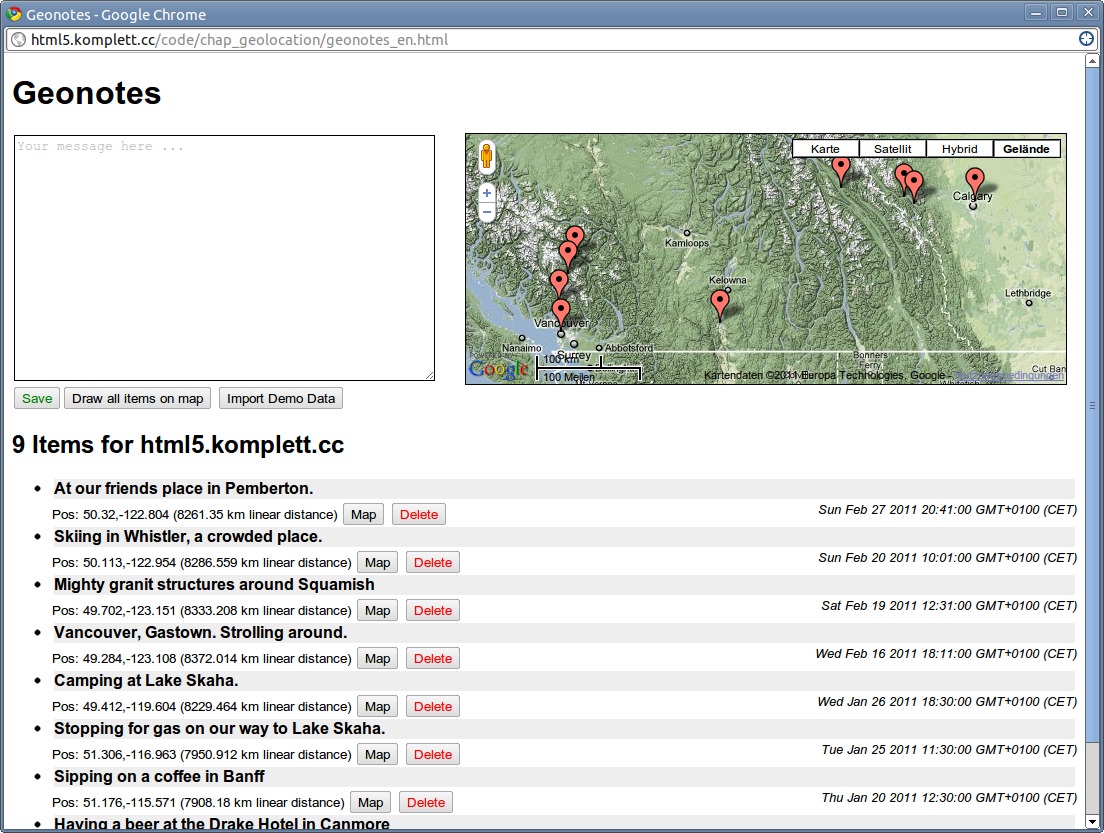Click the Google logo on the map
The image size is (1104, 833).
499,370
